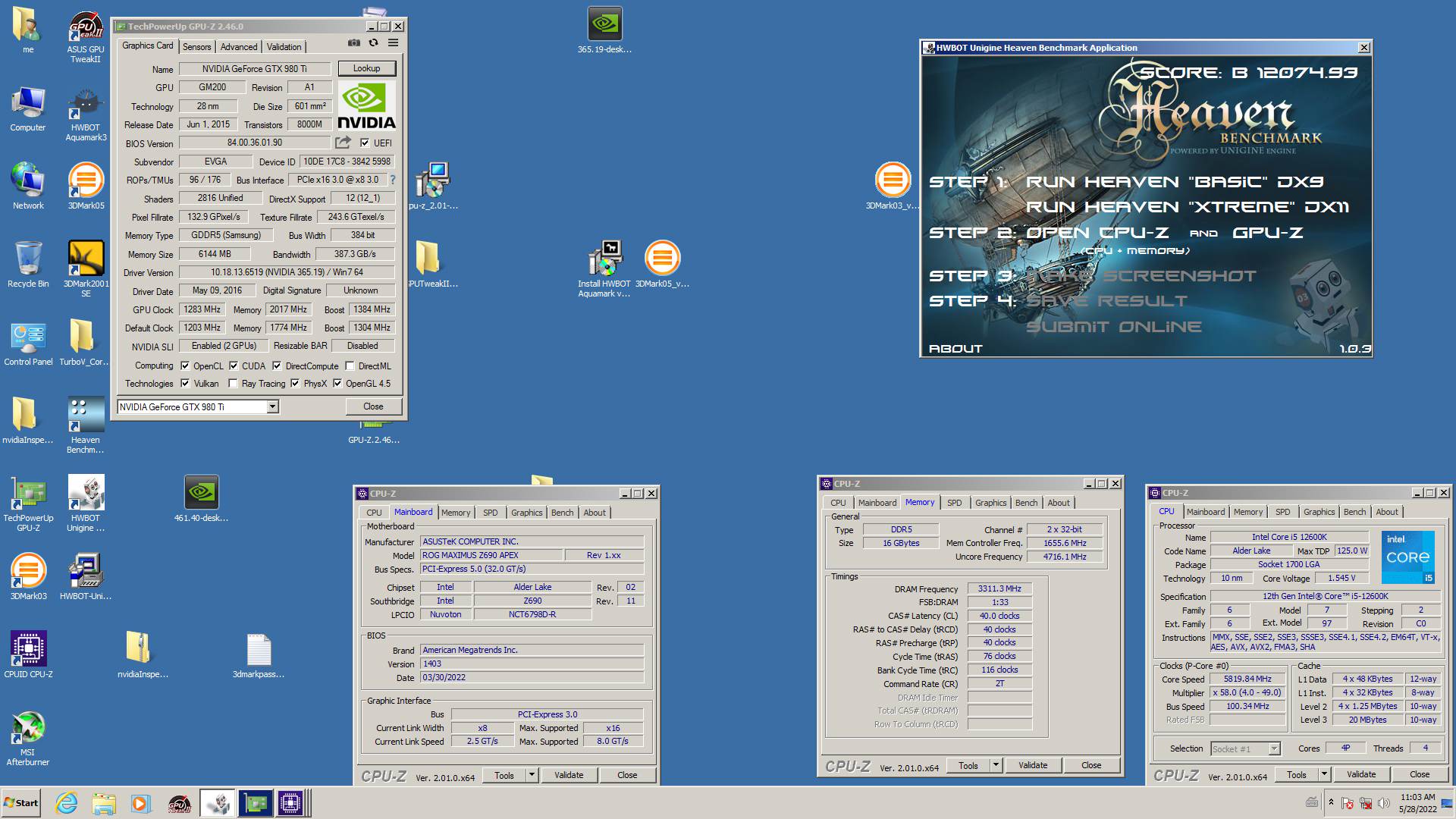
Task: Open 3DMark03 desktop icon
Action: tap(28, 576)
